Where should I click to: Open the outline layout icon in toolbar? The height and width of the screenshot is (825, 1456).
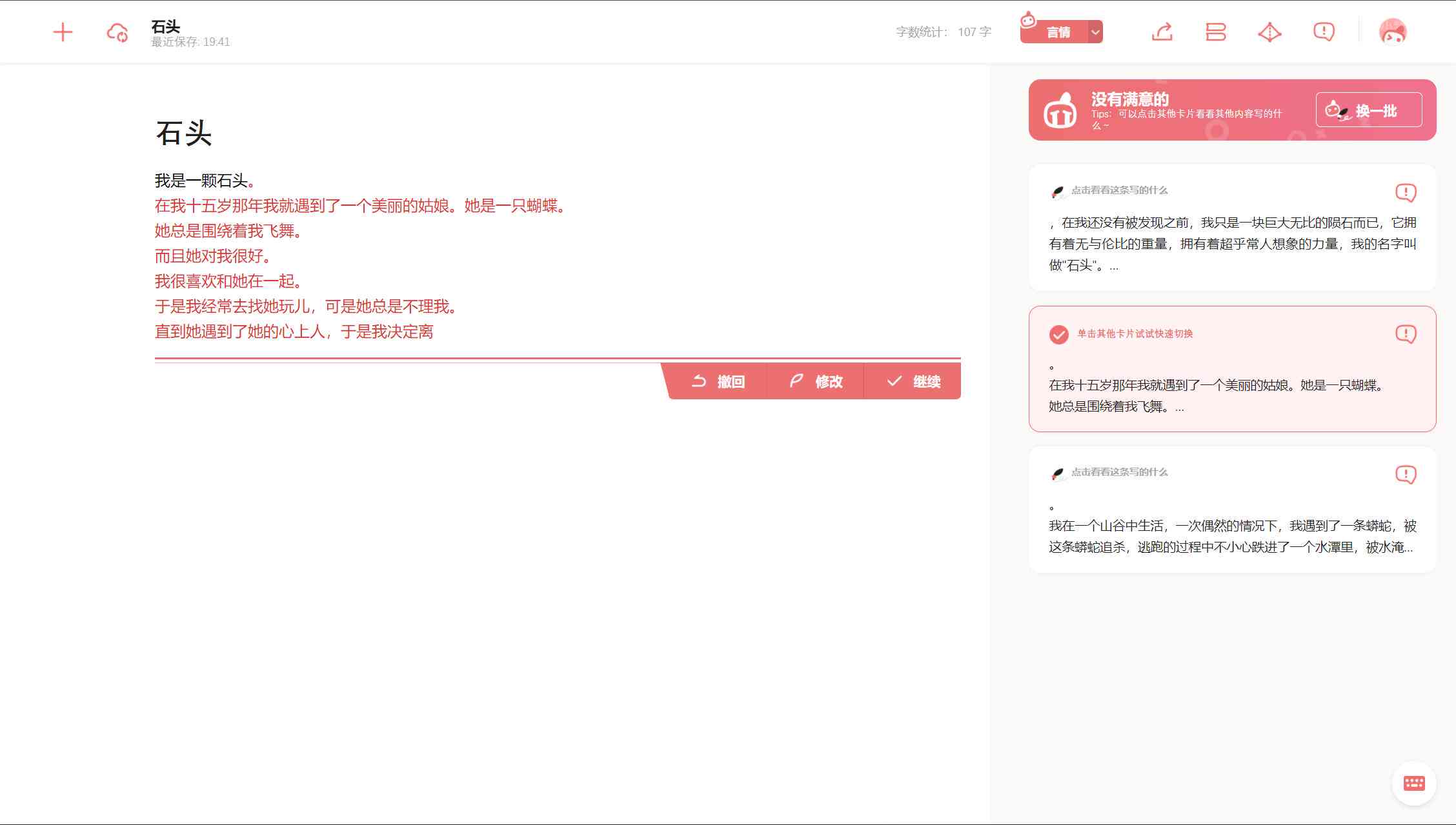pos(1216,32)
